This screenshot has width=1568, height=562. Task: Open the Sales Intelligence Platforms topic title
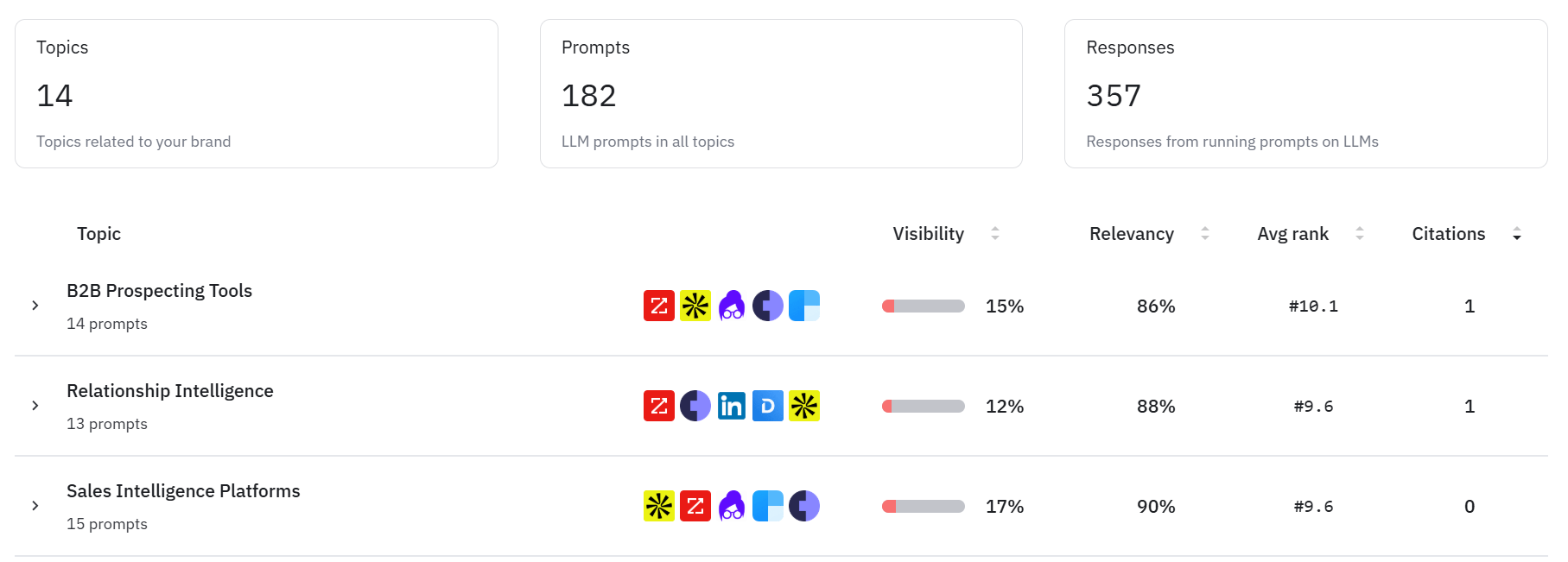pyautogui.click(x=183, y=491)
